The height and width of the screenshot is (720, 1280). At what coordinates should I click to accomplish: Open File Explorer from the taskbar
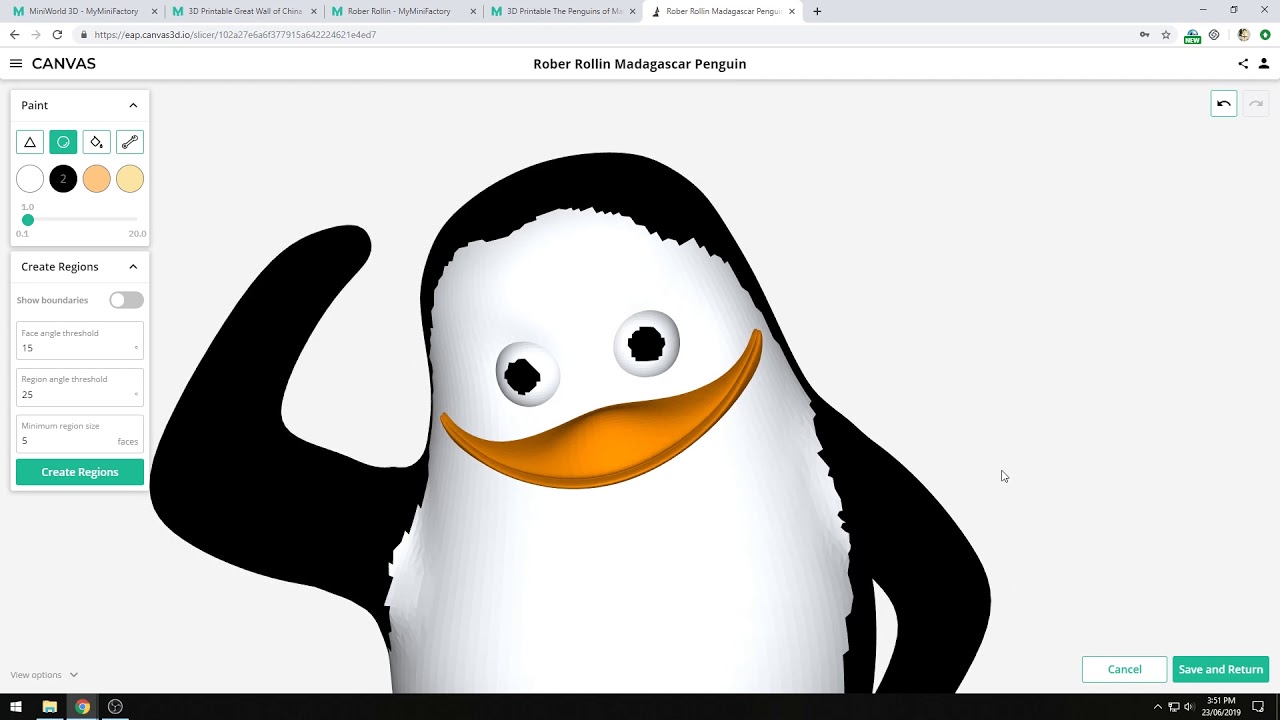49,707
